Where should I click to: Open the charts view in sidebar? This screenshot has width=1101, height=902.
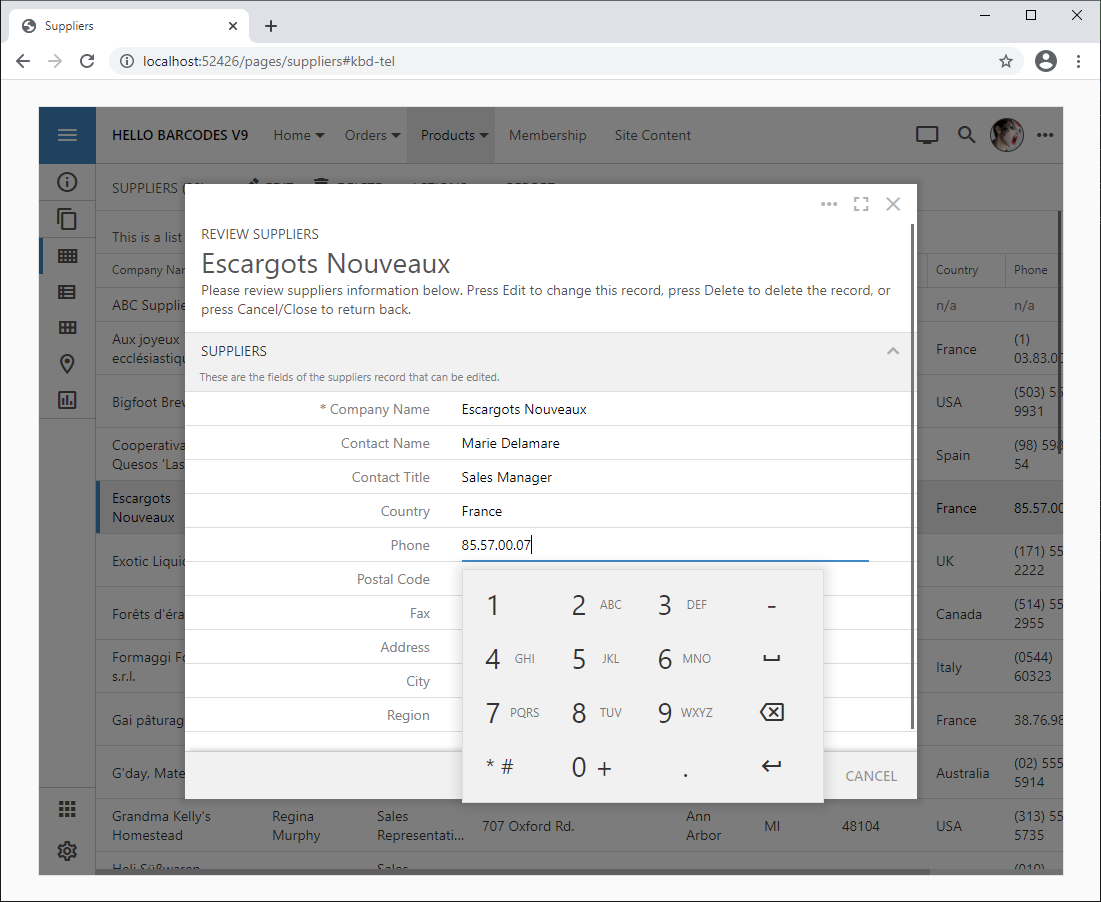click(x=67, y=400)
